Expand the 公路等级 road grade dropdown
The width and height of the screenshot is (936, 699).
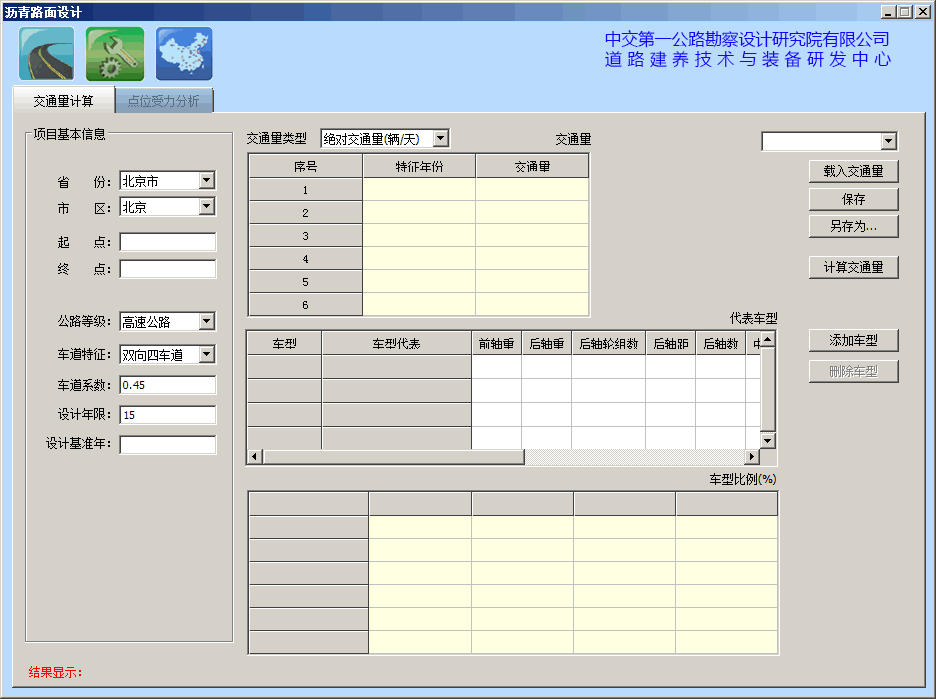pyautogui.click(x=206, y=322)
